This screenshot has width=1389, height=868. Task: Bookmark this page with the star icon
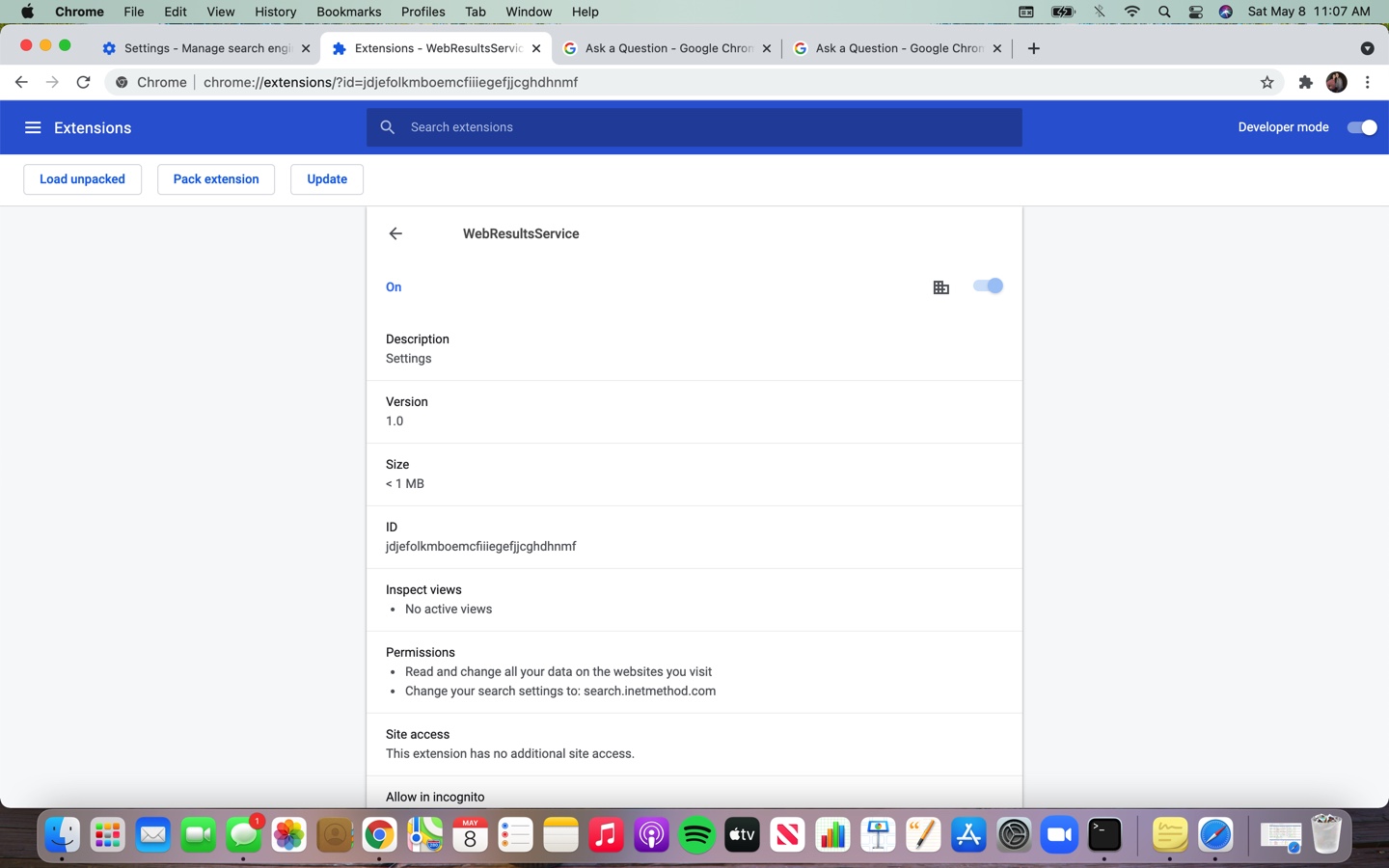(x=1267, y=82)
